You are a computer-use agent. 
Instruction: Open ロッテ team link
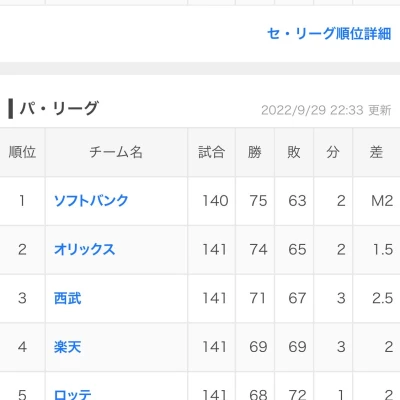coord(73,395)
